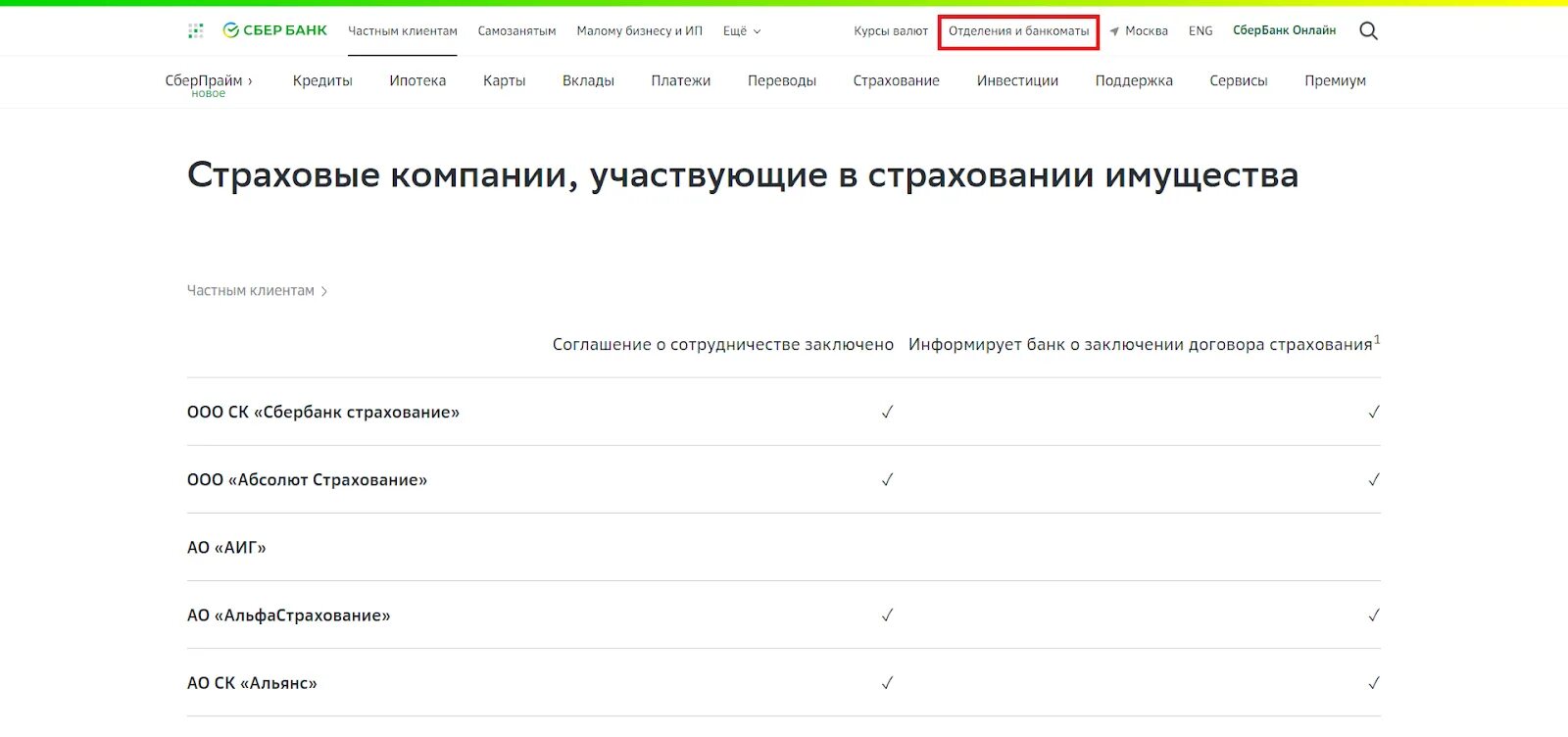The height and width of the screenshot is (737, 1568).
Task: Switch language to ENG
Action: click(x=1200, y=31)
